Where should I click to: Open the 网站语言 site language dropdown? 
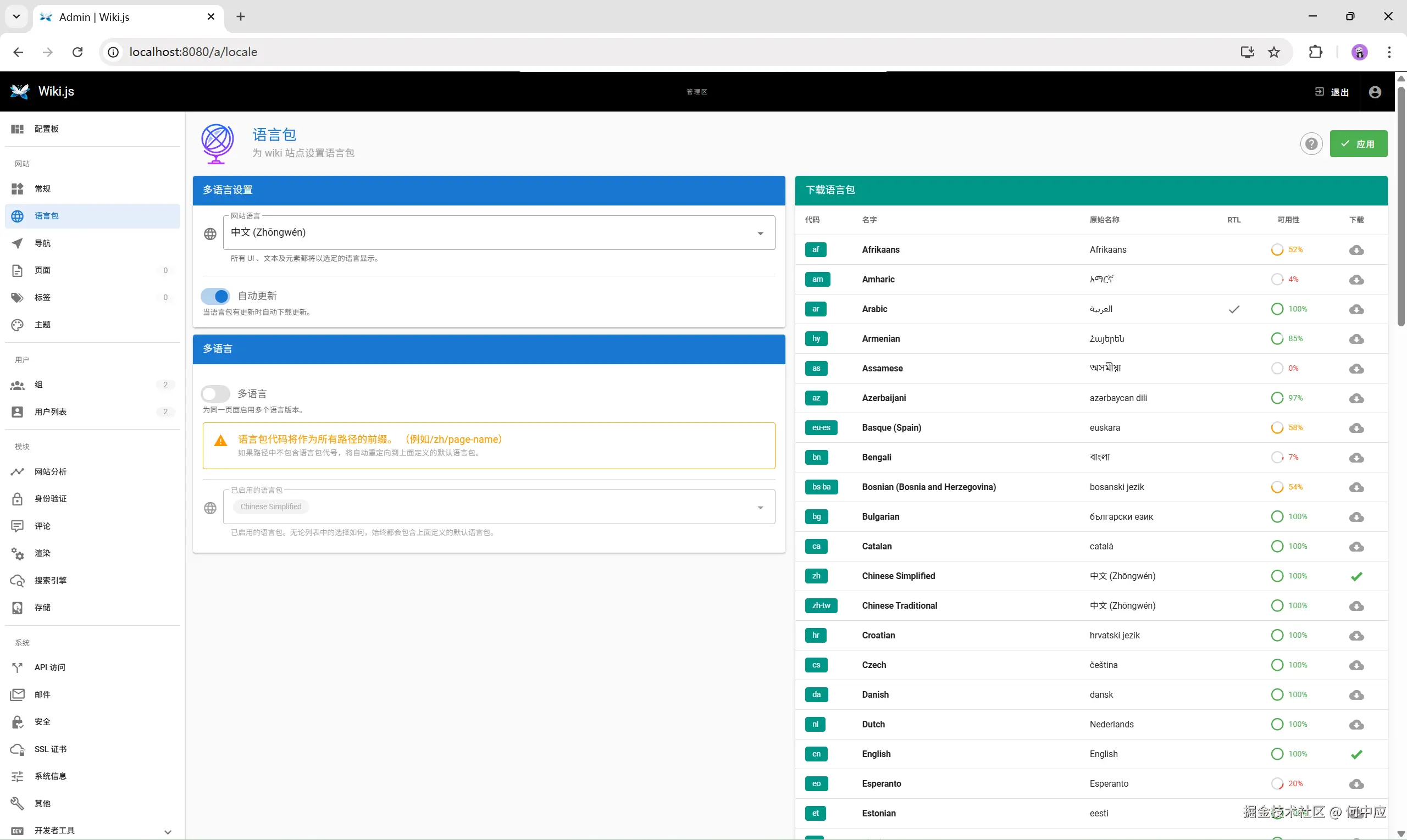(498, 232)
